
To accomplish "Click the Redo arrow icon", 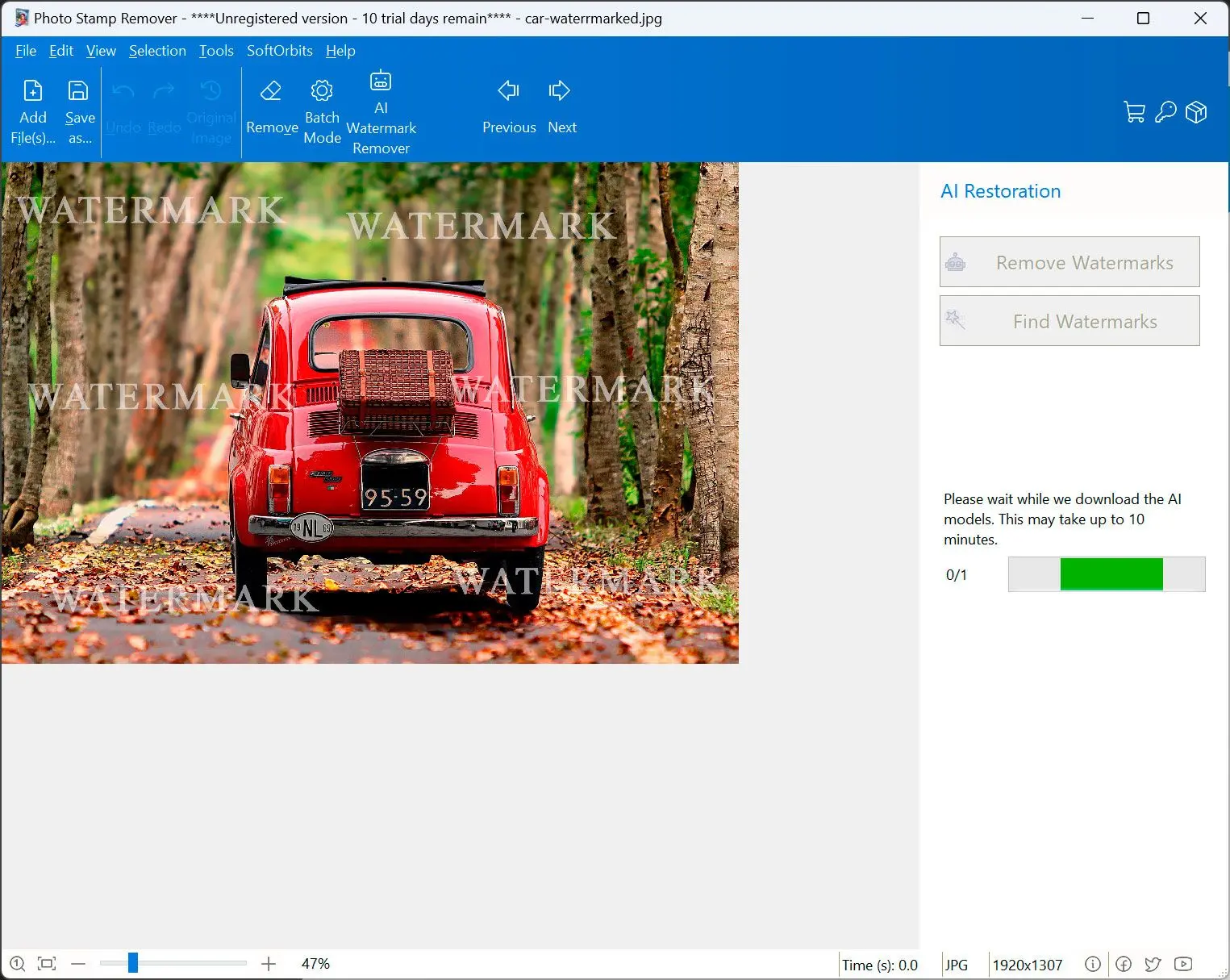I will 164,90.
